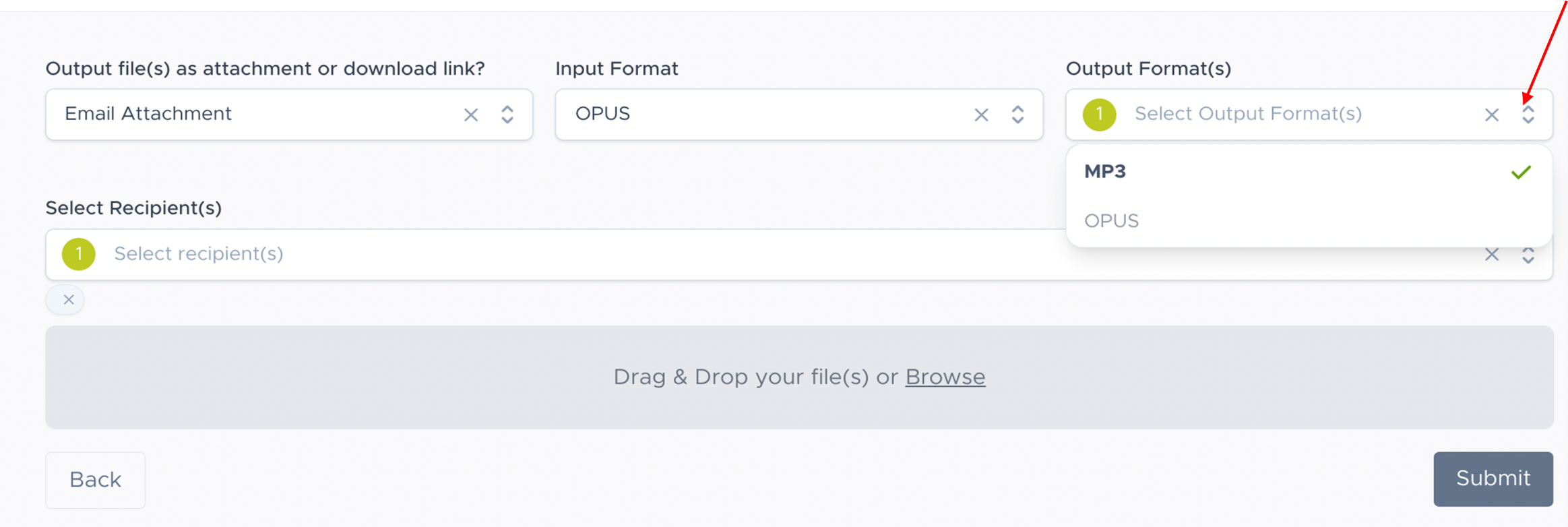Image resolution: width=1568 pixels, height=527 pixels.
Task: Click the green checkmark beside MP3
Action: [1521, 173]
